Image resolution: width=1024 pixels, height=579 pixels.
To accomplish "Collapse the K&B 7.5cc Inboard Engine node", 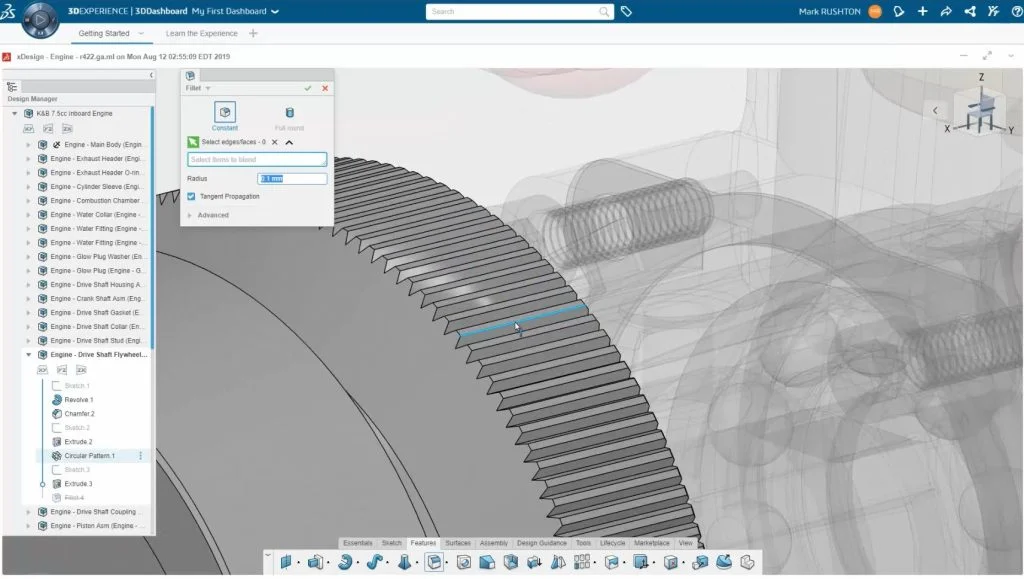I will [15, 114].
